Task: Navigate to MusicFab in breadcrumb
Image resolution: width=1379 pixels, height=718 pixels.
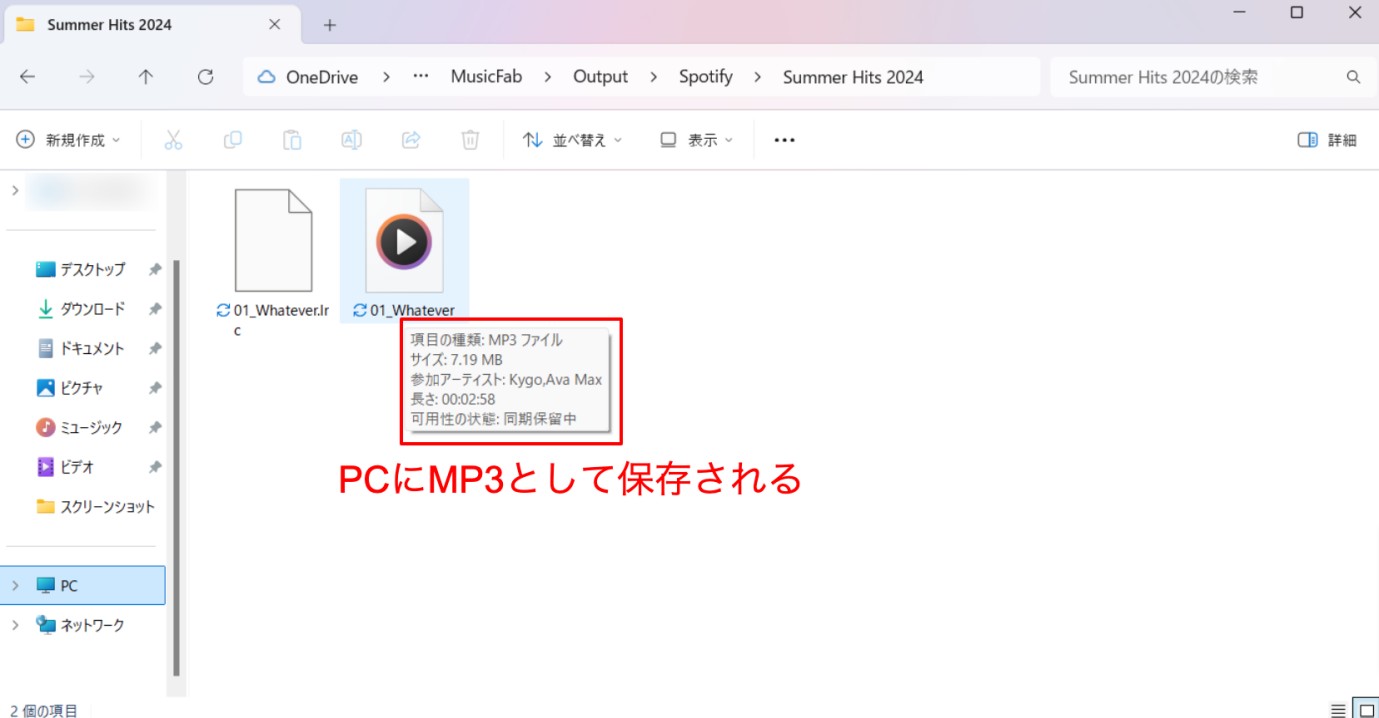Action: click(x=486, y=77)
